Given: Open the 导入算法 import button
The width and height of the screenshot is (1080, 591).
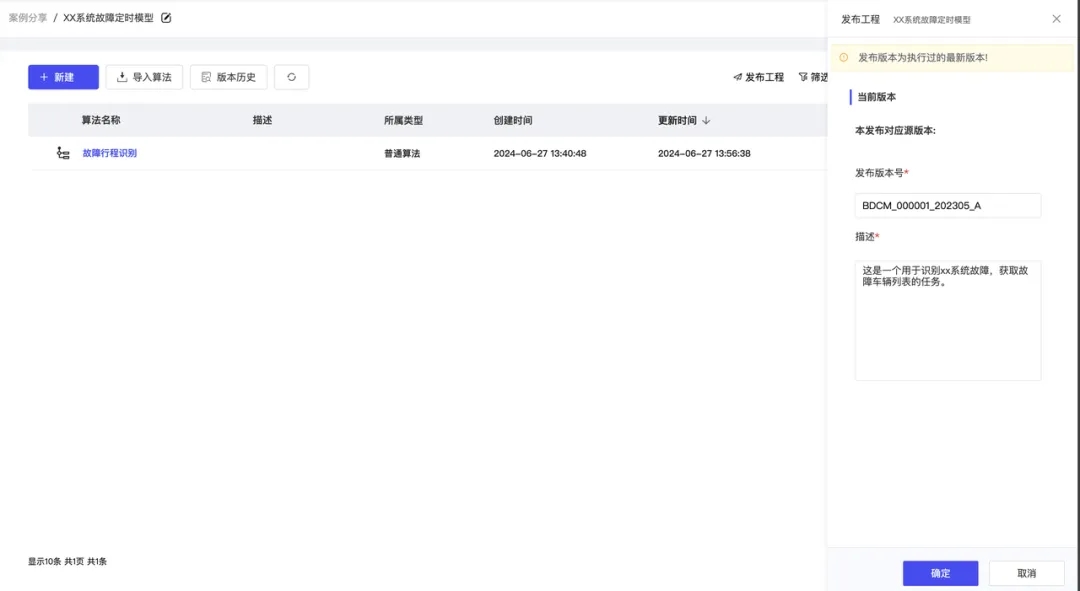Looking at the screenshot, I should tap(144, 77).
